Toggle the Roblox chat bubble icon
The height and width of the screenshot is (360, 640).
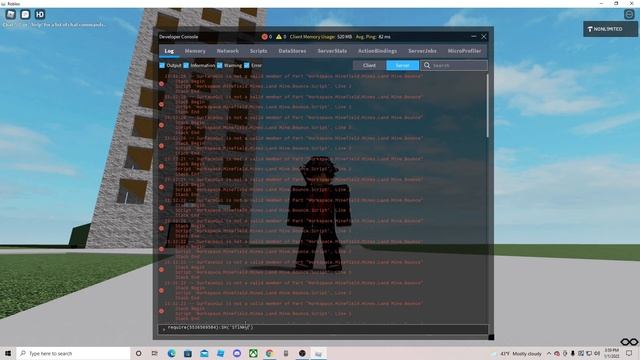click(x=25, y=15)
